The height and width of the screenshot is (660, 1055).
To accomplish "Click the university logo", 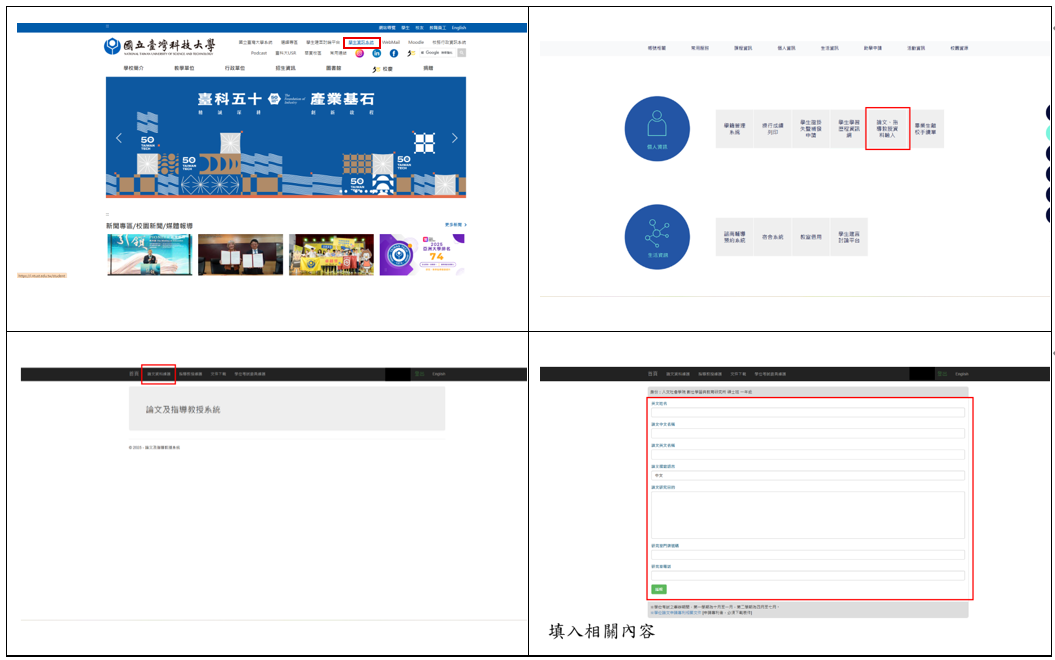I will click(160, 46).
